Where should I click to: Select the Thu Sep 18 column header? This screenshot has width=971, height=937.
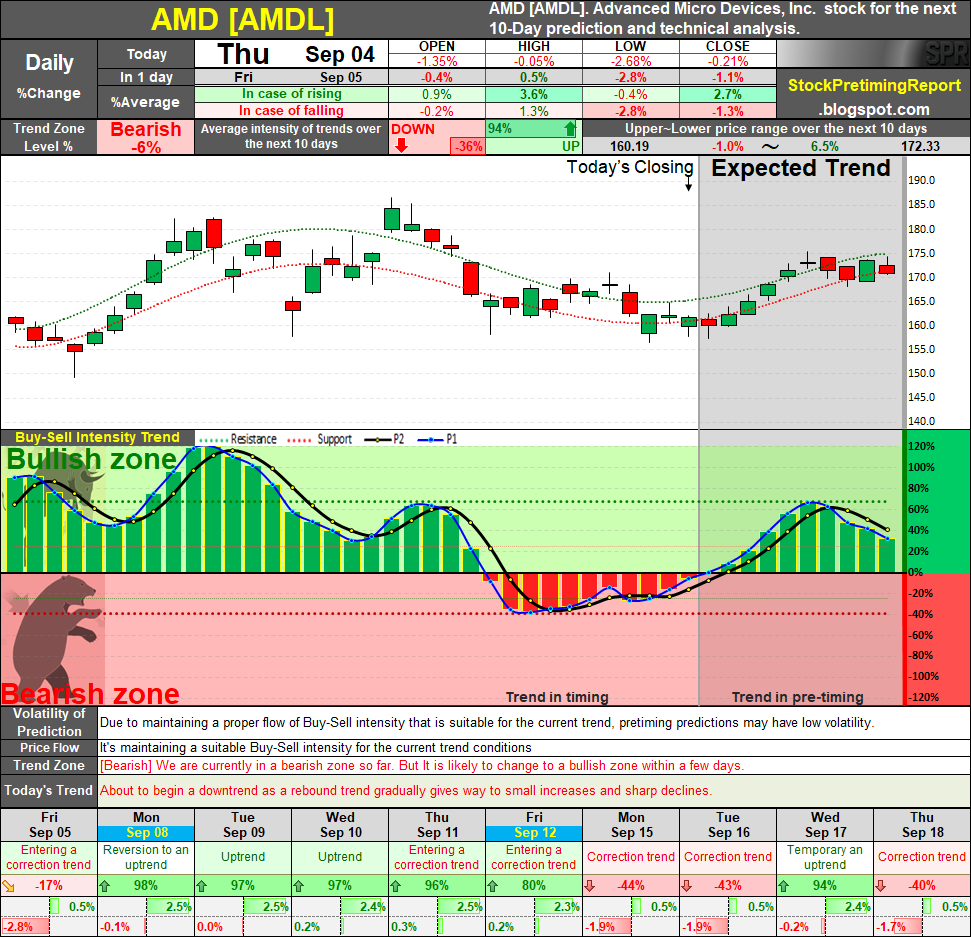[x=922, y=826]
